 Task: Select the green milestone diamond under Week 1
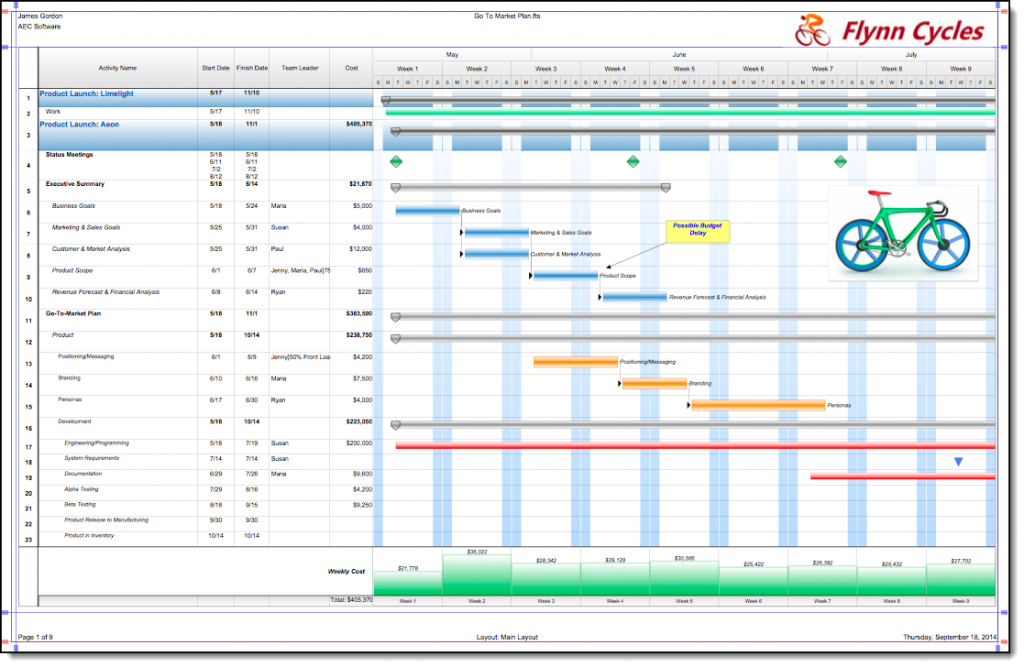click(396, 161)
